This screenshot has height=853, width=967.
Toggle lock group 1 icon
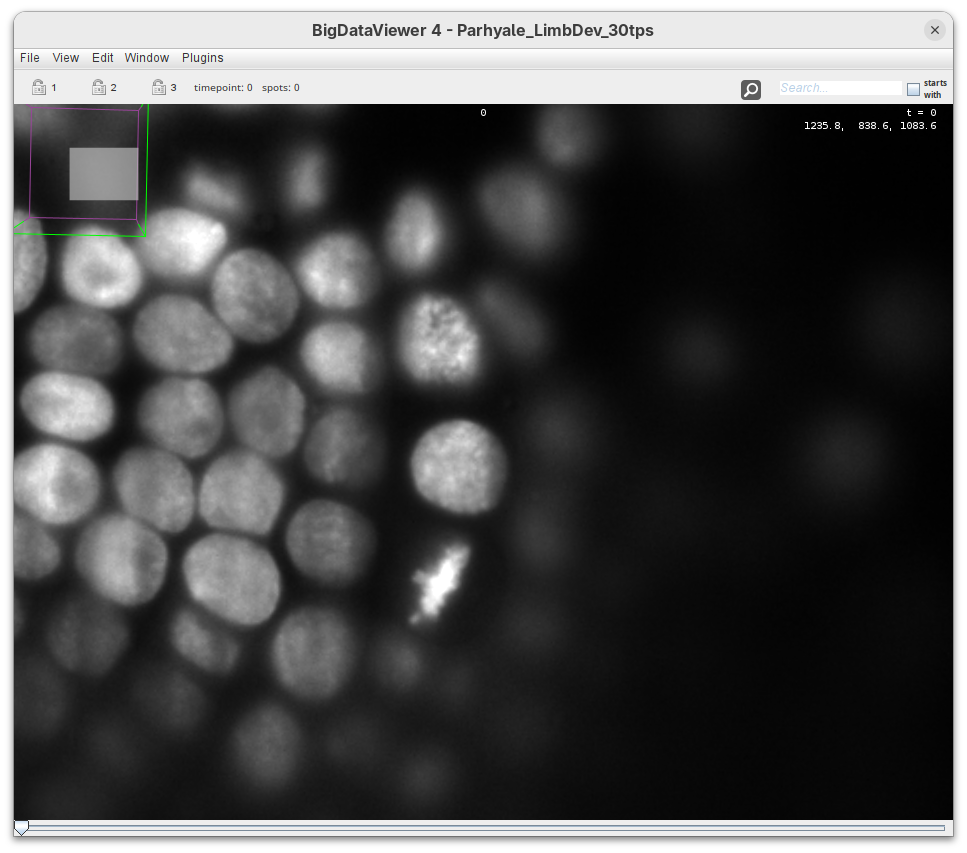tap(38, 87)
